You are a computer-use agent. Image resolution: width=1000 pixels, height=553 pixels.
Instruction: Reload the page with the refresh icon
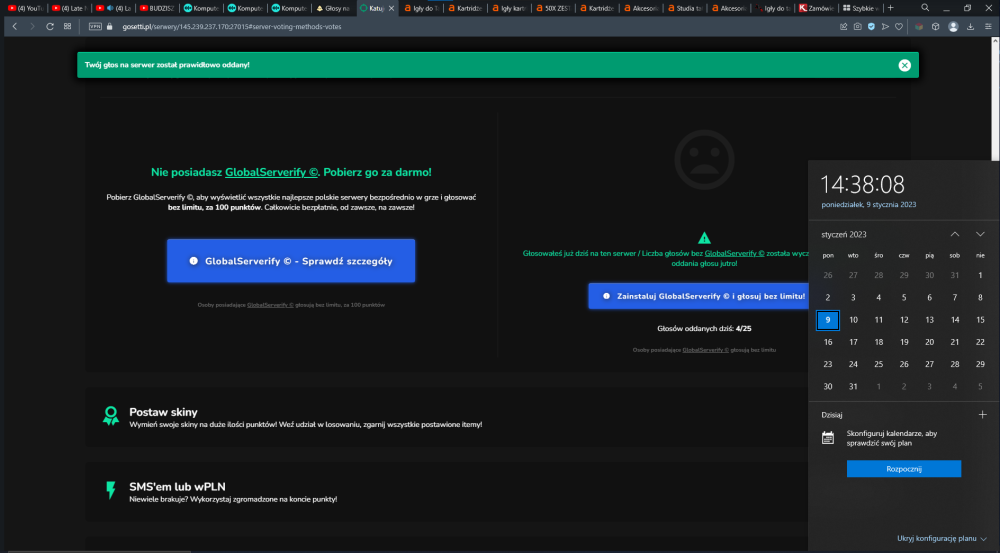(50, 27)
